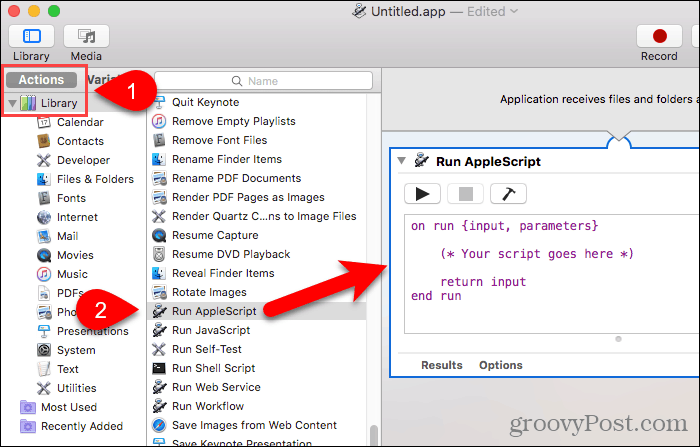Viewport: 700px width, 447px height.
Task: Select the Fonts category icon
Action: pyautogui.click(x=44, y=198)
